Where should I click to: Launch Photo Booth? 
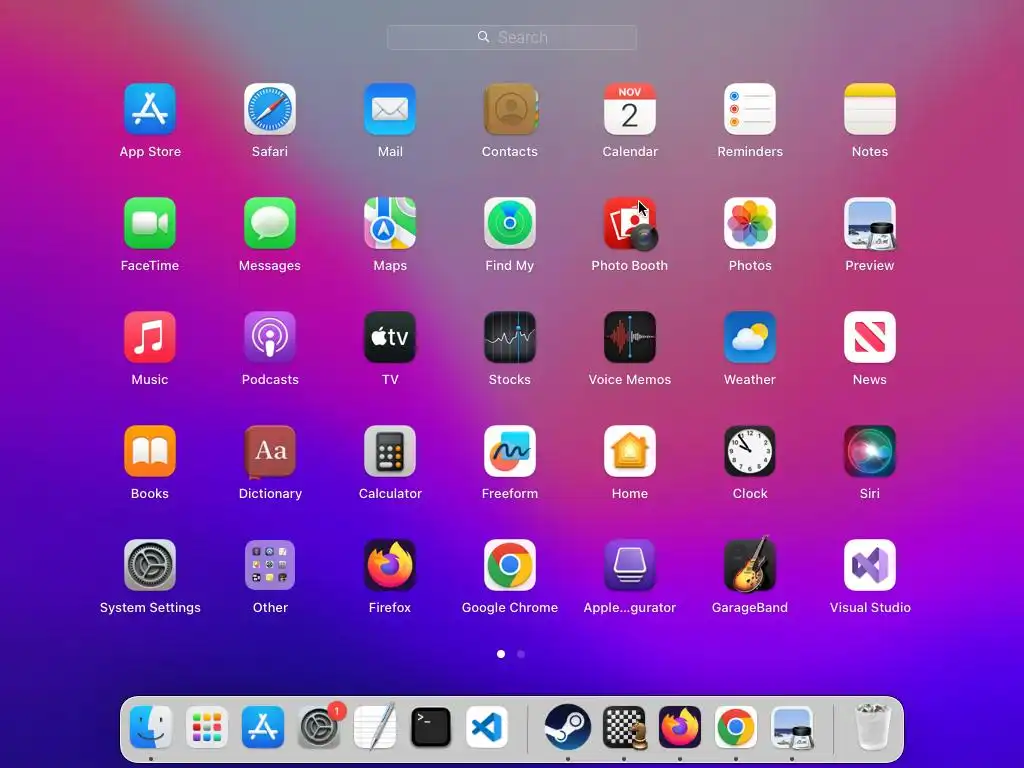coord(630,223)
